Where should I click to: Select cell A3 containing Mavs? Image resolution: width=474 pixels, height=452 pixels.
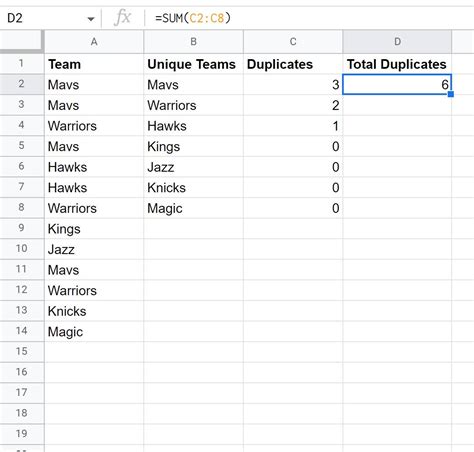(x=94, y=105)
